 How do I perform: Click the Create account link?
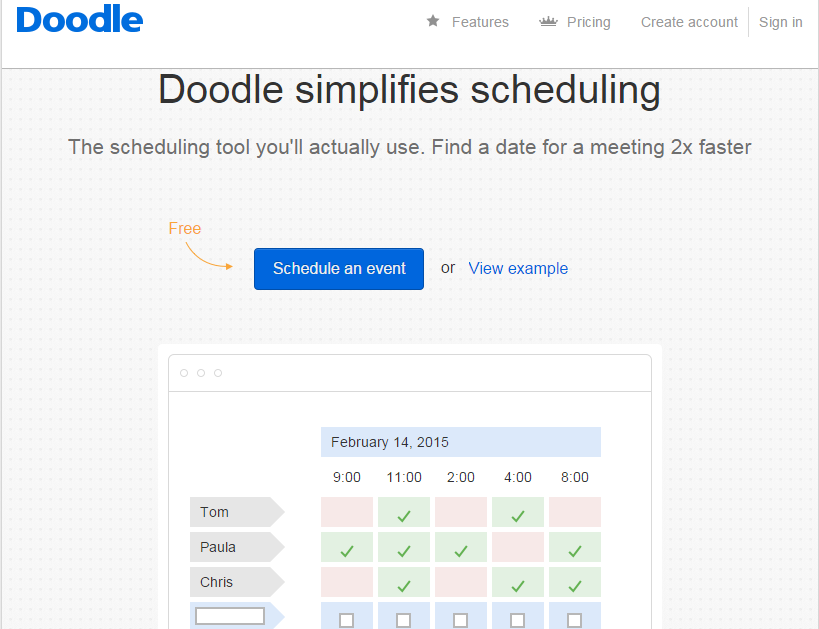tap(689, 22)
